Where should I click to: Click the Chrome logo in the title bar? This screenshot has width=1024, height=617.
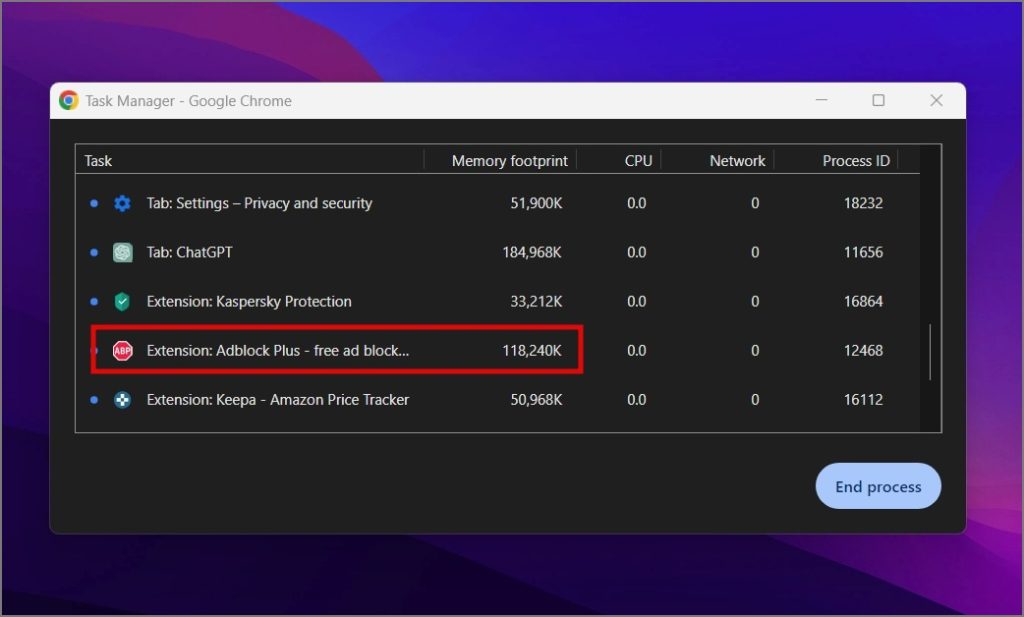[x=69, y=101]
